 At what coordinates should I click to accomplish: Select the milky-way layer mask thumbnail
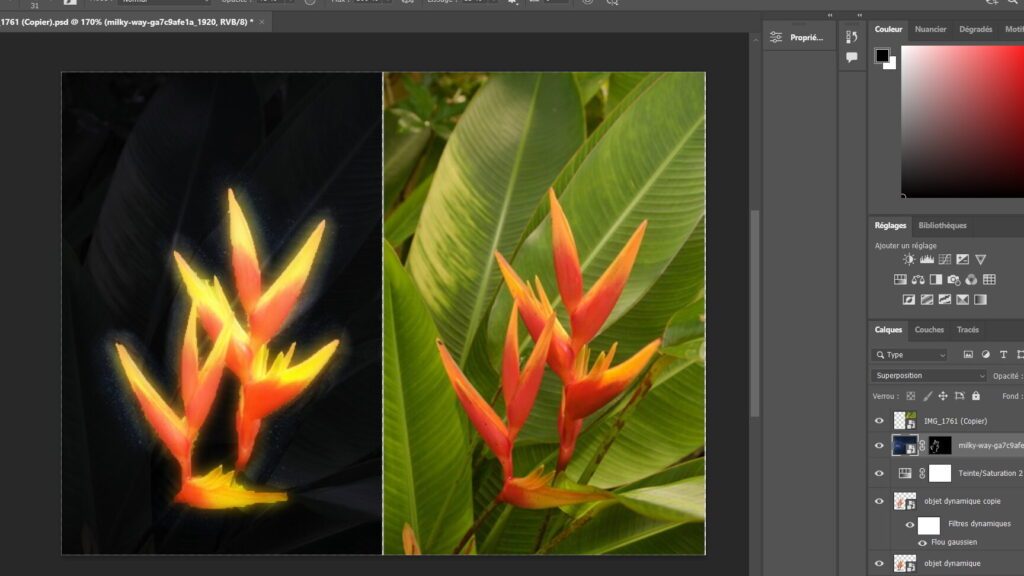tap(940, 445)
